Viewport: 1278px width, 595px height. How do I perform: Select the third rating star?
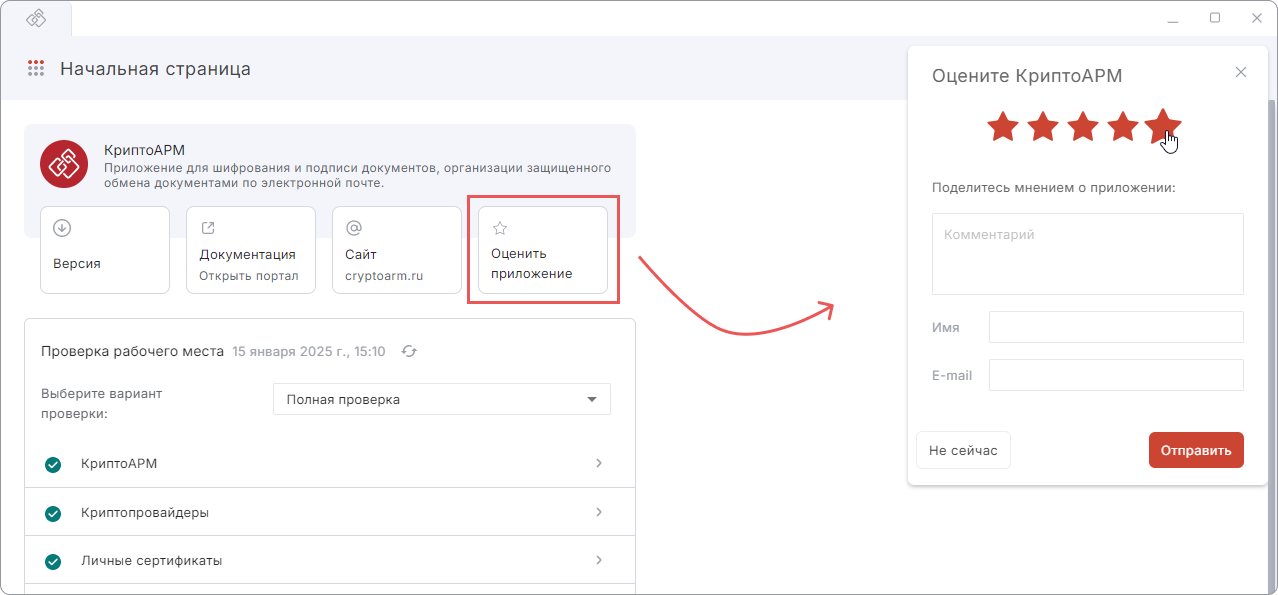point(1083,127)
